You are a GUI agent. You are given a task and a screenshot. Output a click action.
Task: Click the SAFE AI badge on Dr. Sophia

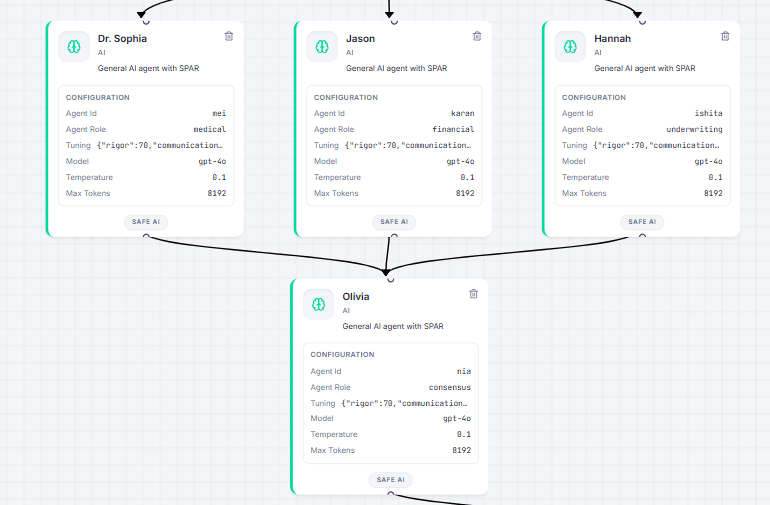click(146, 222)
